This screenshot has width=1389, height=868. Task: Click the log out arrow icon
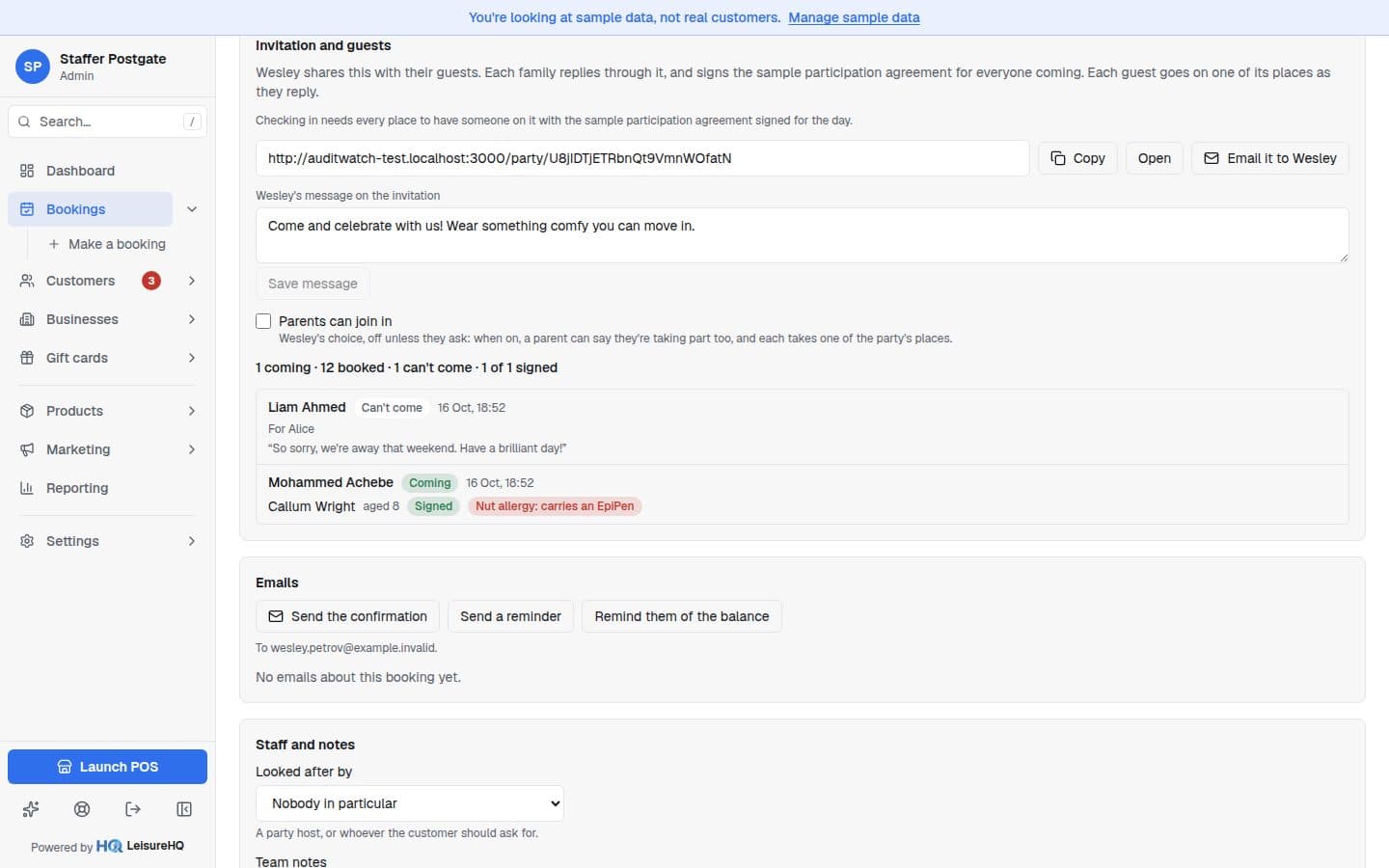tap(133, 809)
